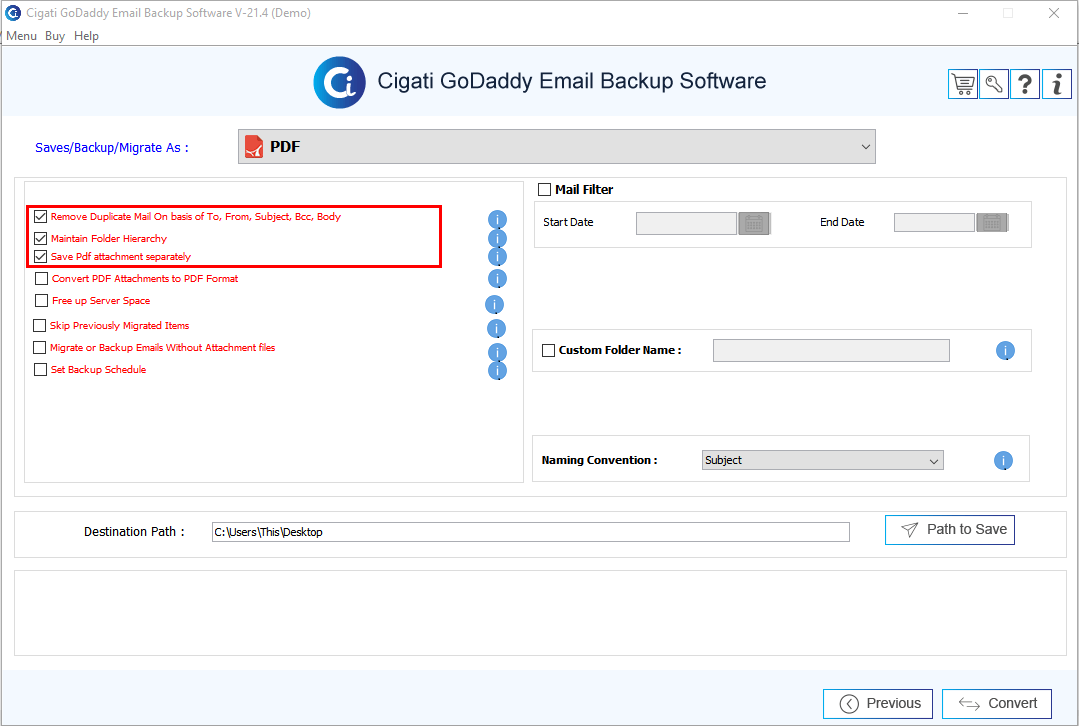Click info icon beside Naming Convention

coord(1003,460)
